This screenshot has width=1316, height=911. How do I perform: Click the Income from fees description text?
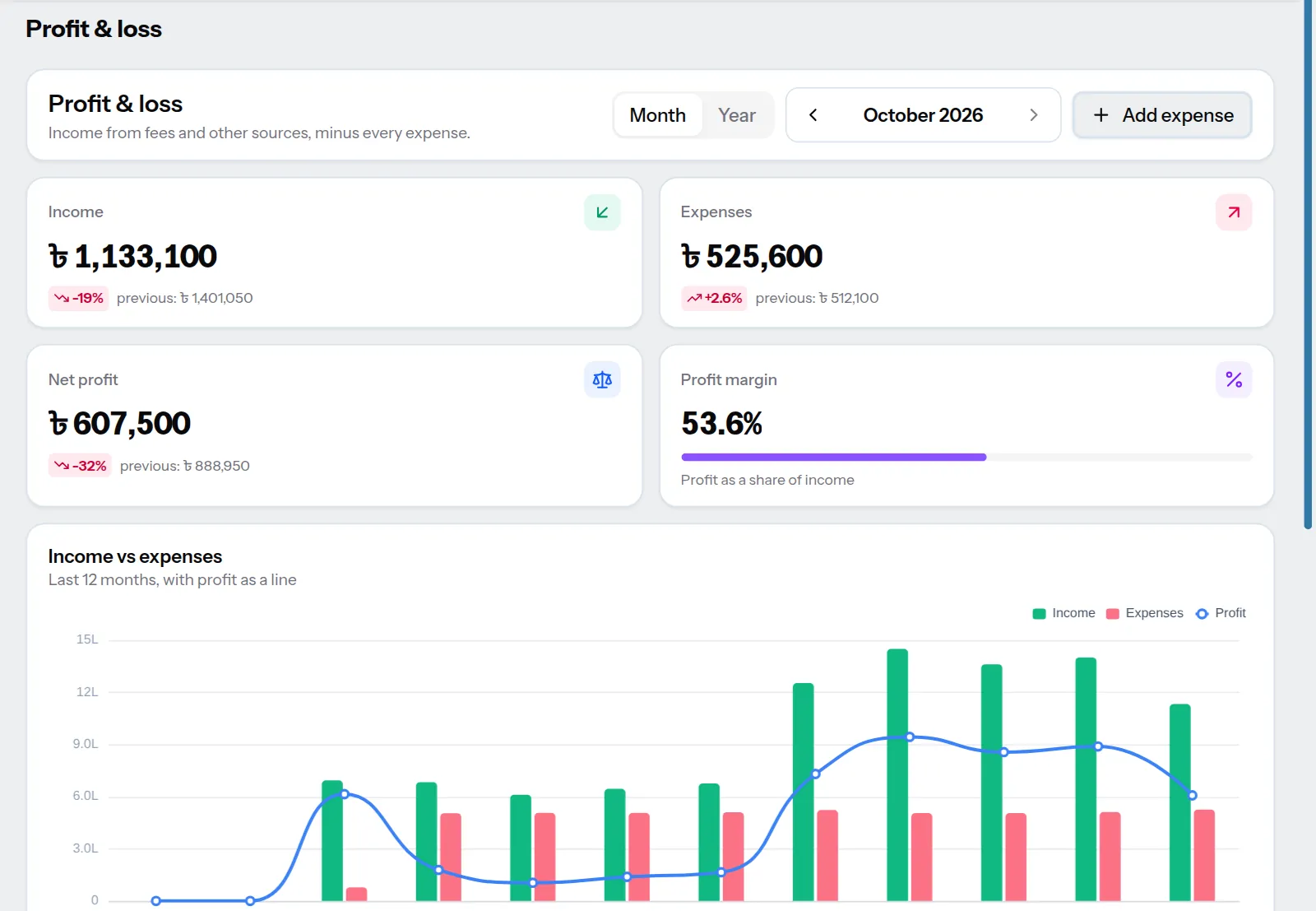(259, 132)
